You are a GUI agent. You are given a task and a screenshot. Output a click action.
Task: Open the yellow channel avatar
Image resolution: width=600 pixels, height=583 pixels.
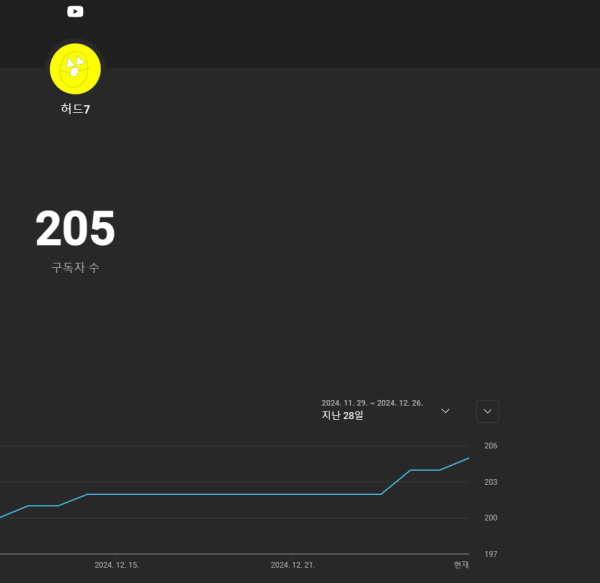point(75,68)
